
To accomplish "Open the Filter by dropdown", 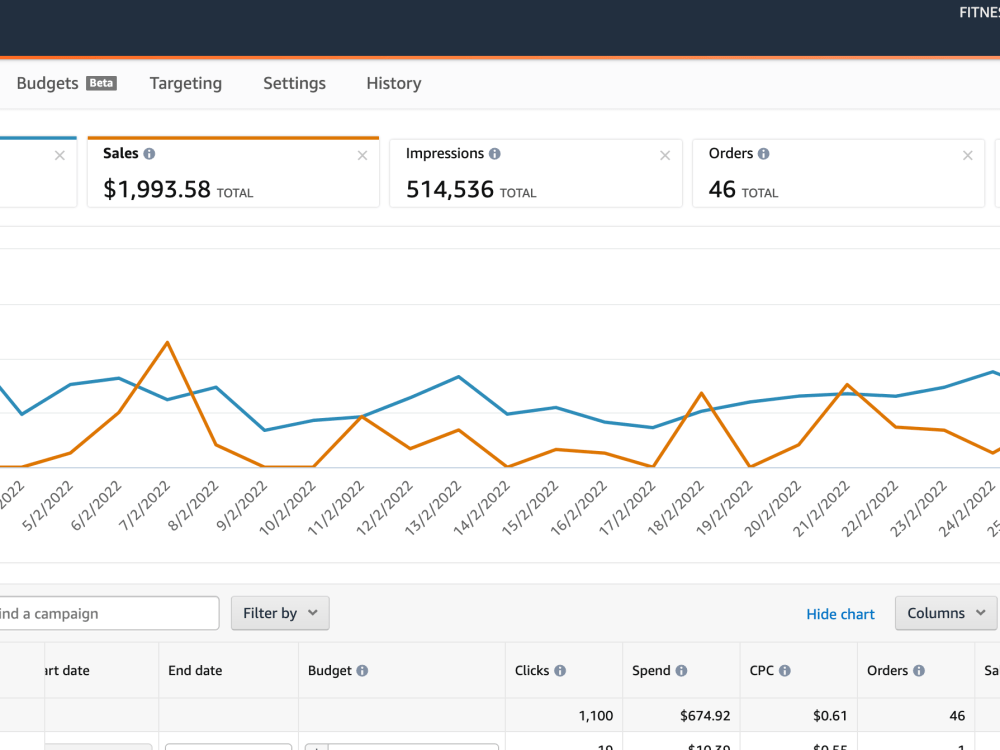I will click(x=280, y=613).
